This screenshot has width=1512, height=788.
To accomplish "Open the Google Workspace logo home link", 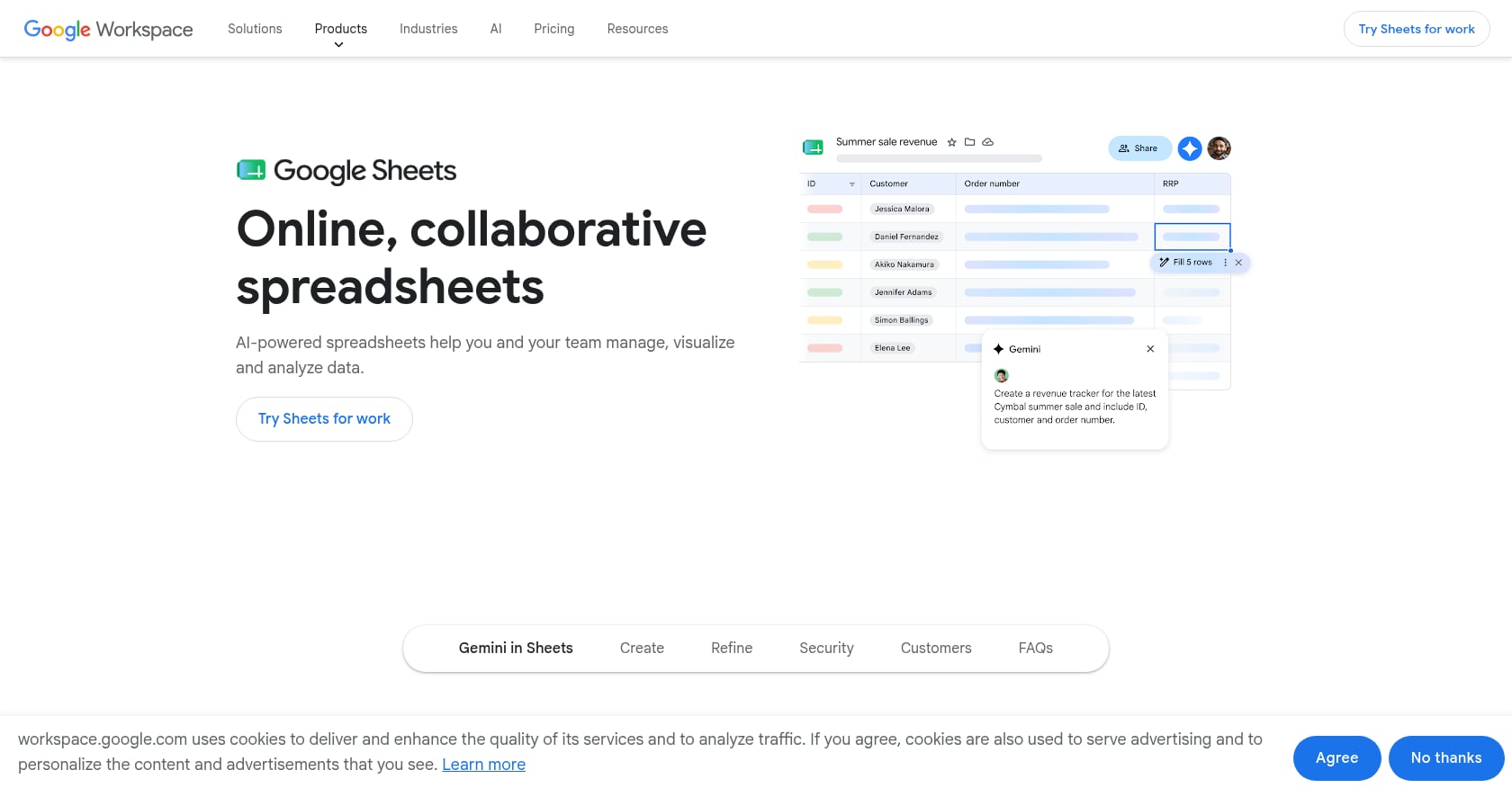I will tap(108, 29).
